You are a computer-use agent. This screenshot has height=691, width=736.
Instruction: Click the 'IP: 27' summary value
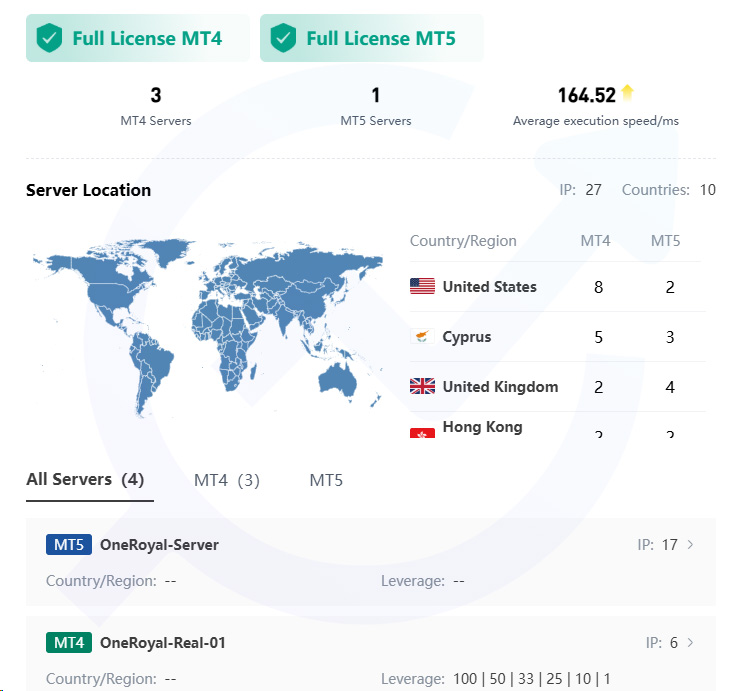coord(580,190)
